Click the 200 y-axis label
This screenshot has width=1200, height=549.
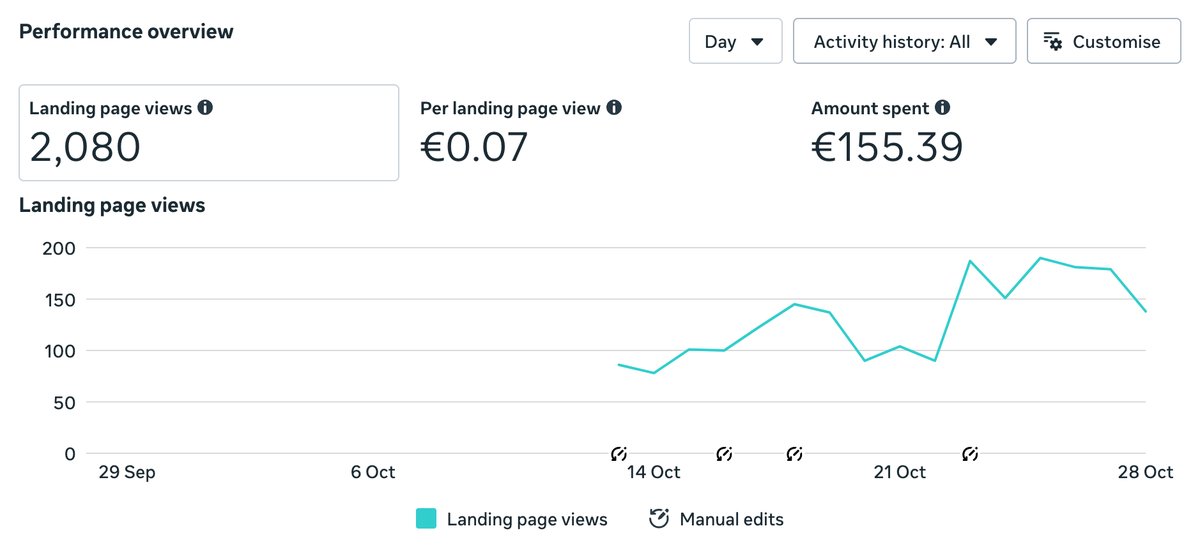[60, 247]
